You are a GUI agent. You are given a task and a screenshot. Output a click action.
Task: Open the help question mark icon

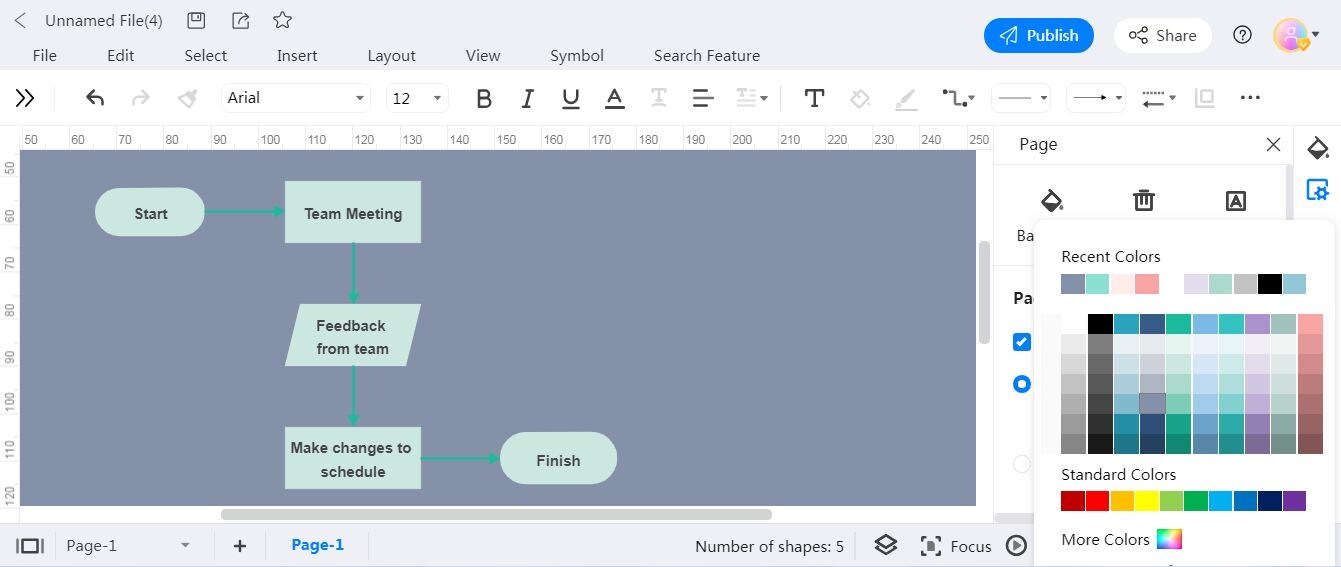1242,35
